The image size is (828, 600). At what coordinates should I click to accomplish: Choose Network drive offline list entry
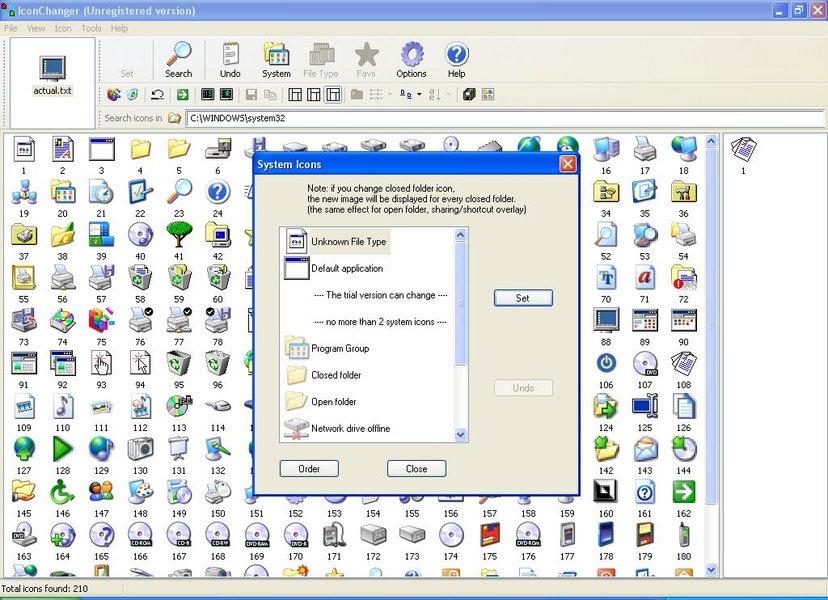(x=350, y=428)
